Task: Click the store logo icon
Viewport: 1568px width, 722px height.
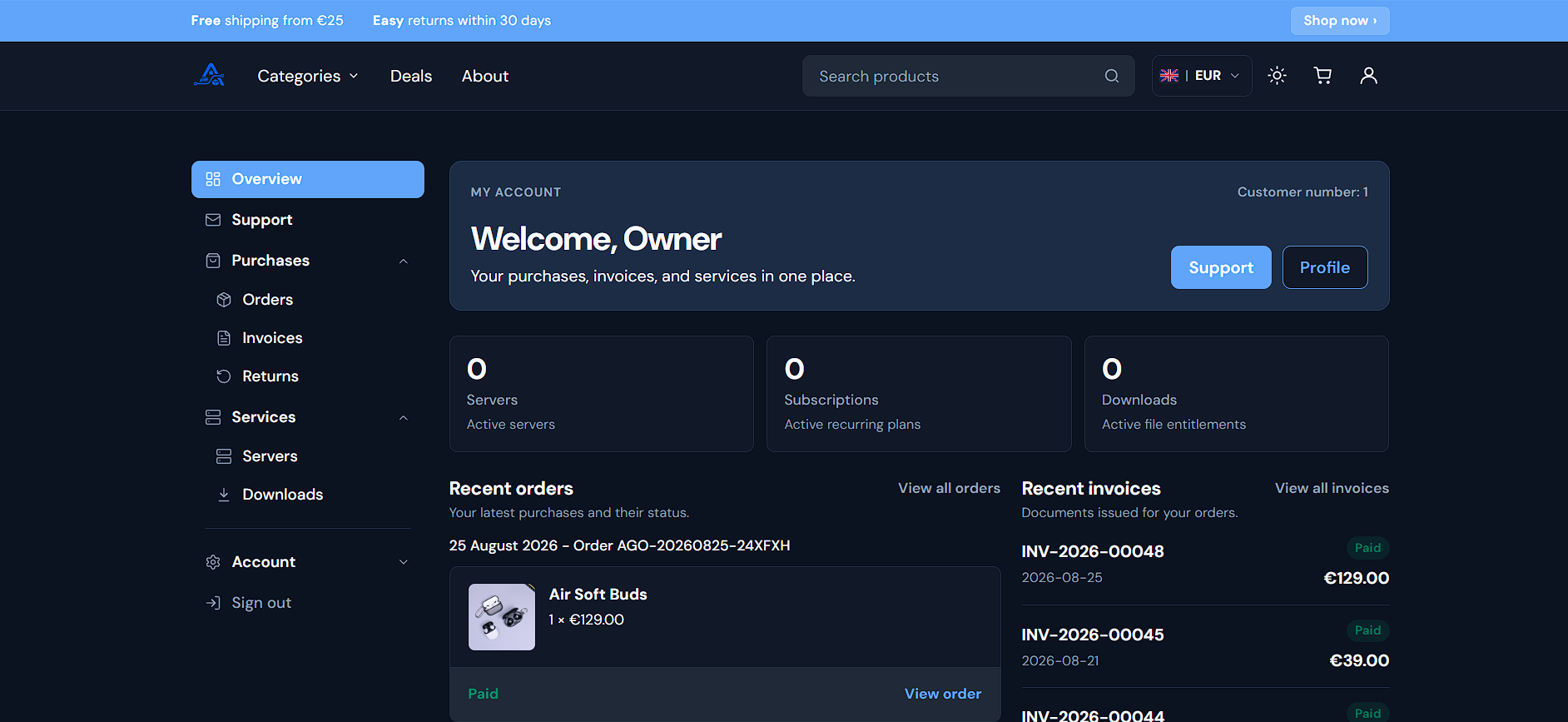Action: click(x=210, y=75)
